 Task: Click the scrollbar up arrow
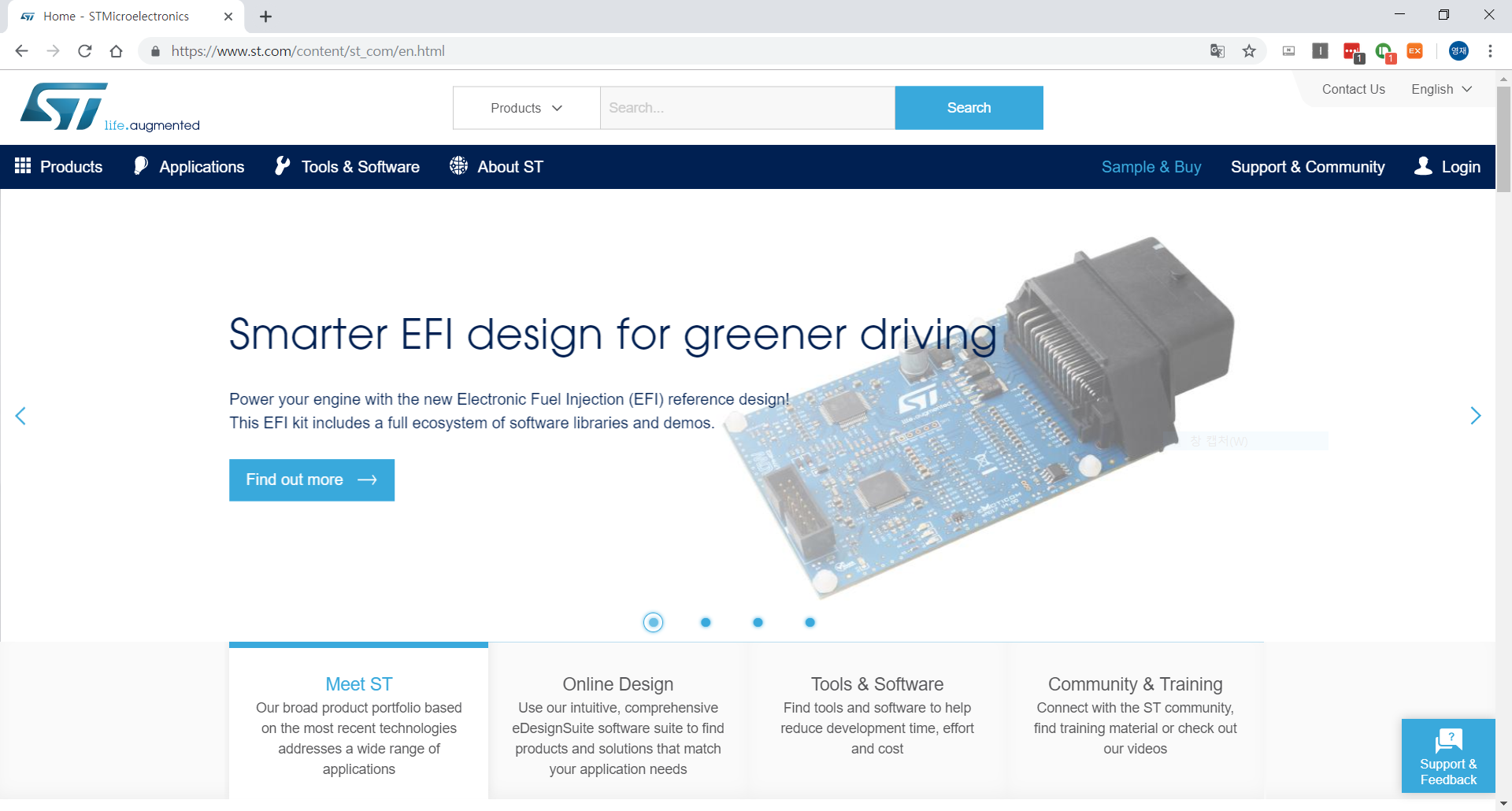coord(1503,79)
